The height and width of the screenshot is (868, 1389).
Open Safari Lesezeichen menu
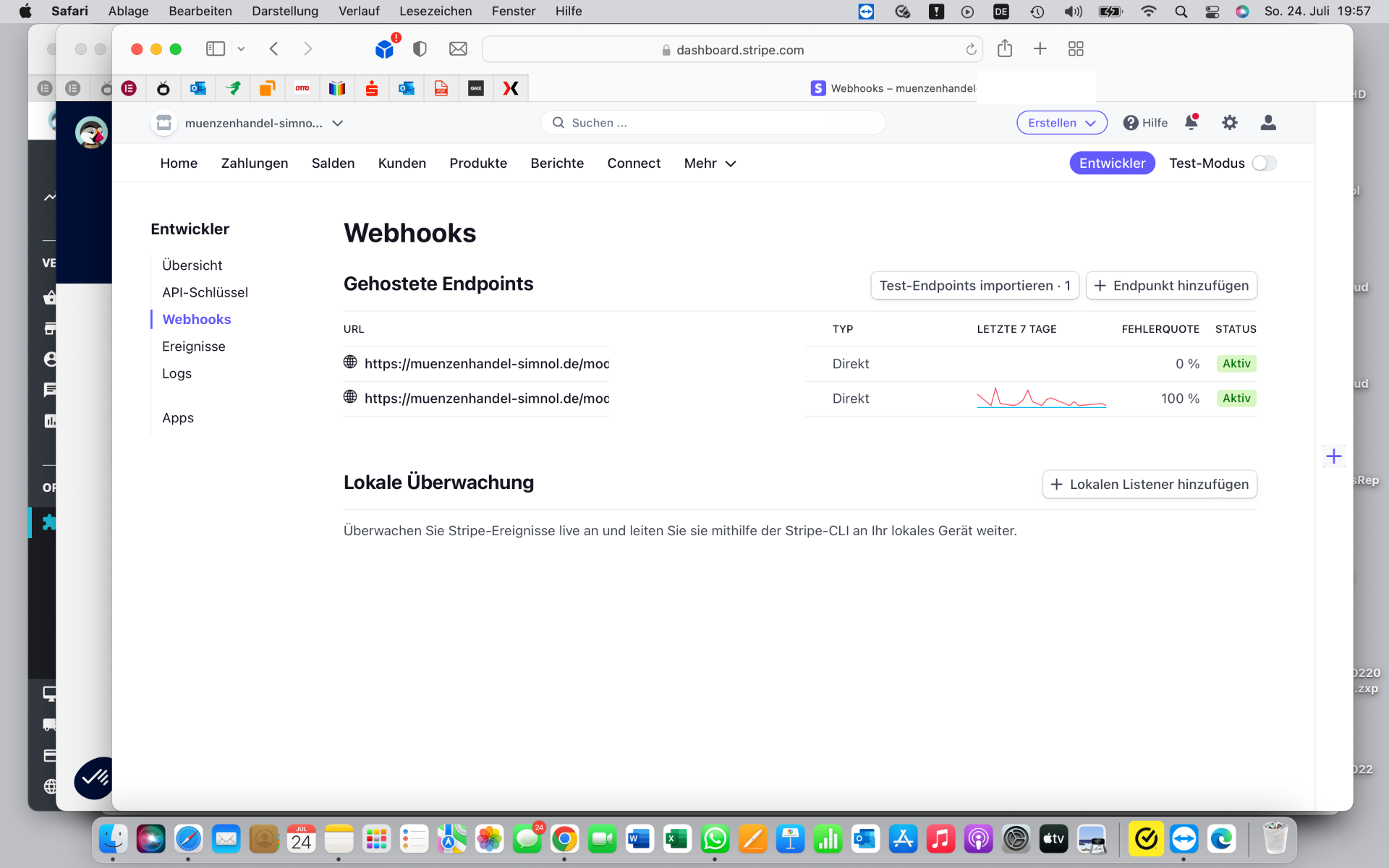coord(435,11)
